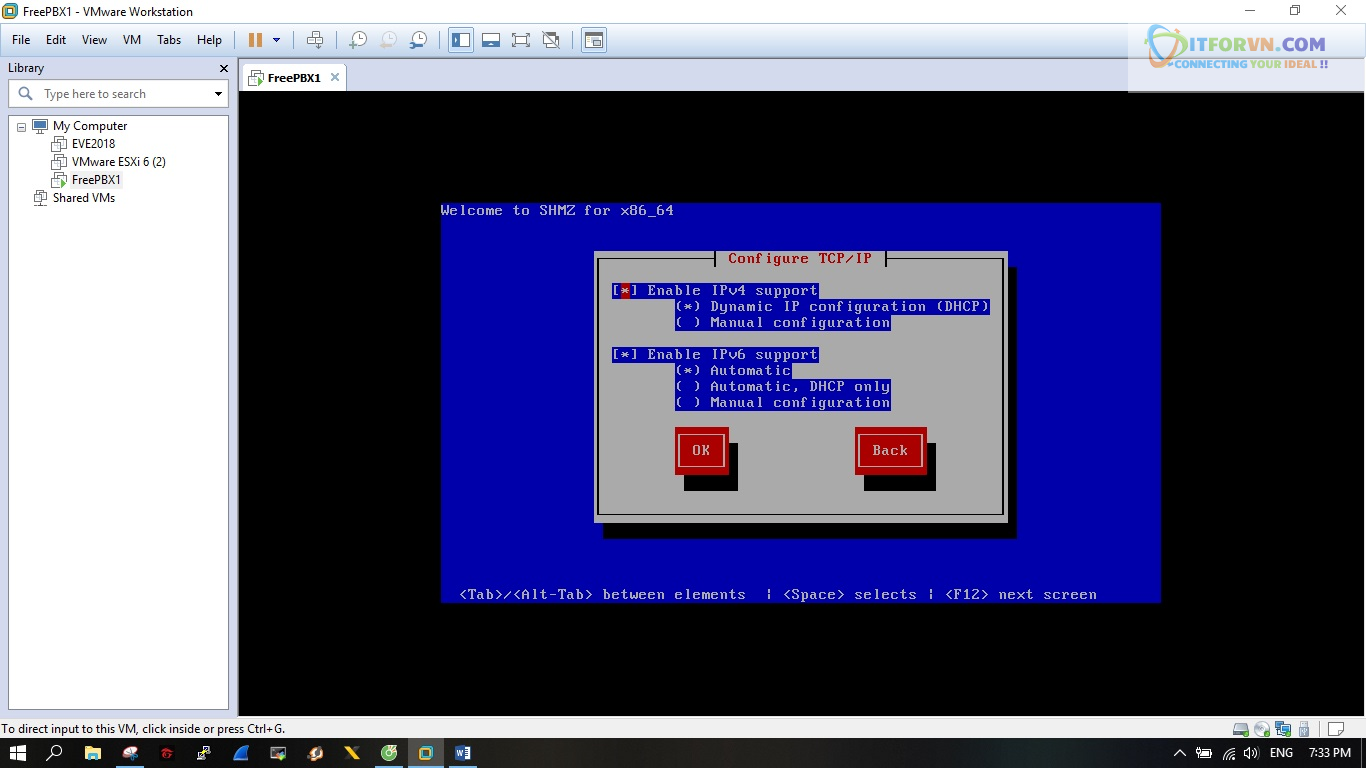Open the VM menu
Screen dimensions: 1366x768
coord(131,40)
